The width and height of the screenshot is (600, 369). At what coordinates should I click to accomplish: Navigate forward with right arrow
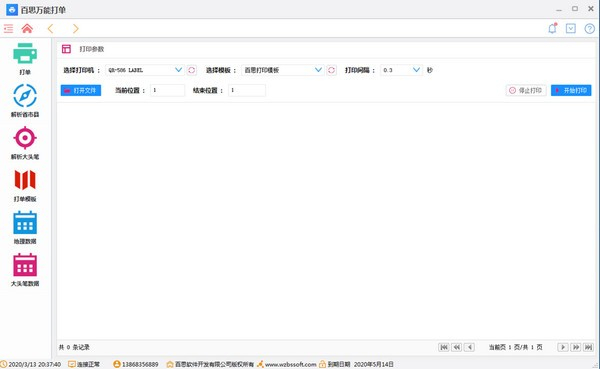[75, 29]
